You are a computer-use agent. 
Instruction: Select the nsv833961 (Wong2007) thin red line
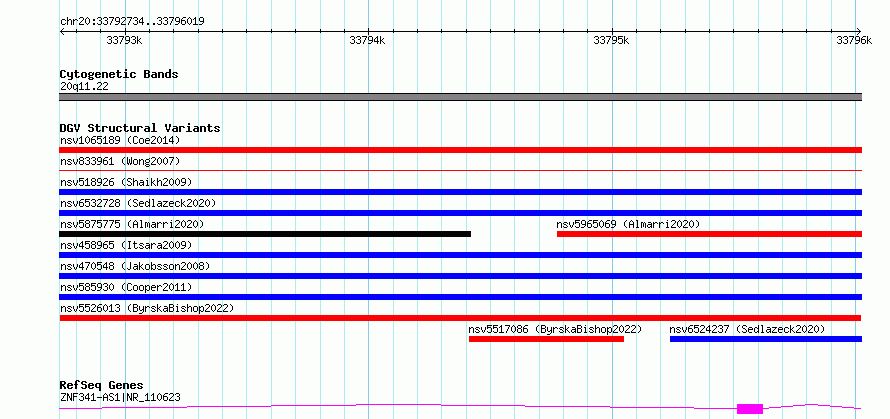(x=460, y=170)
